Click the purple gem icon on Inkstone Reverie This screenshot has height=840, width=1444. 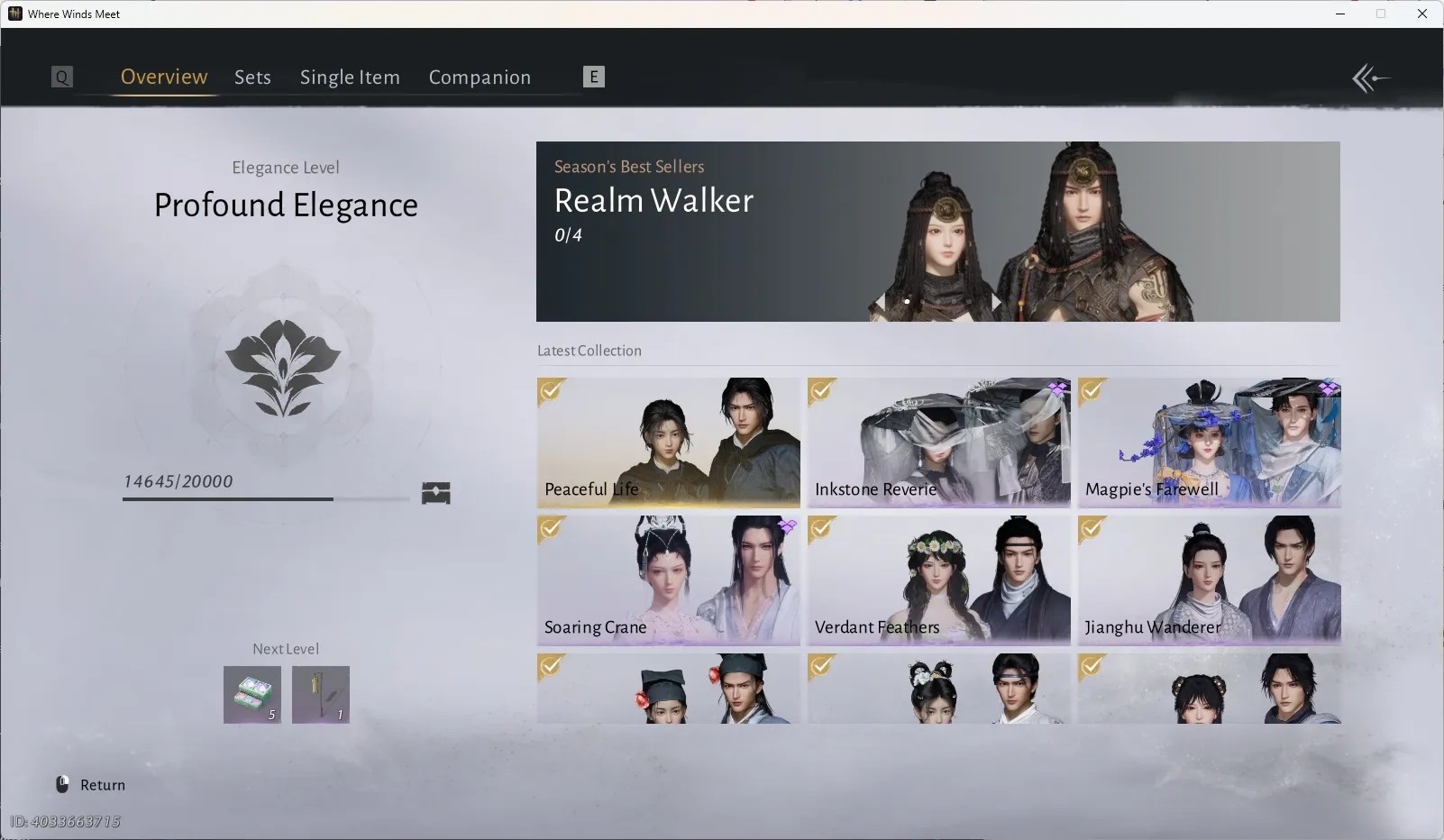click(x=1057, y=388)
